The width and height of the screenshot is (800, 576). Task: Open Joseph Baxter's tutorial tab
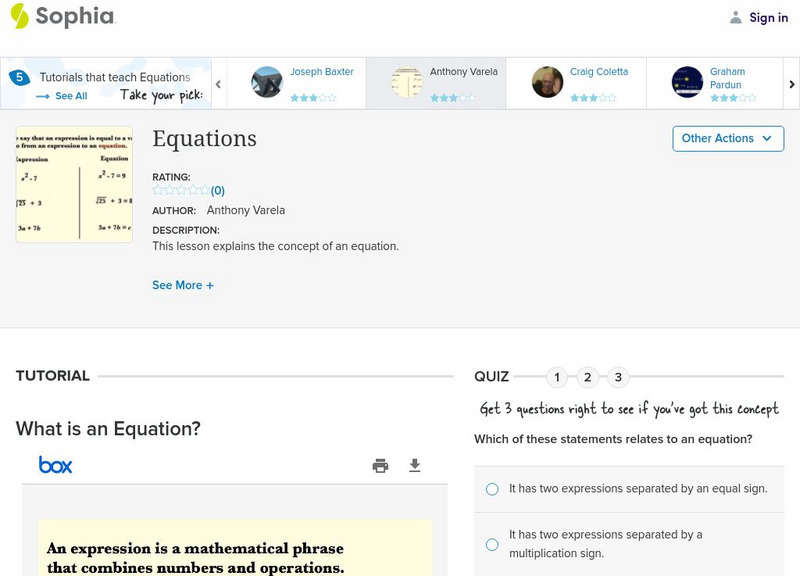pyautogui.click(x=296, y=83)
